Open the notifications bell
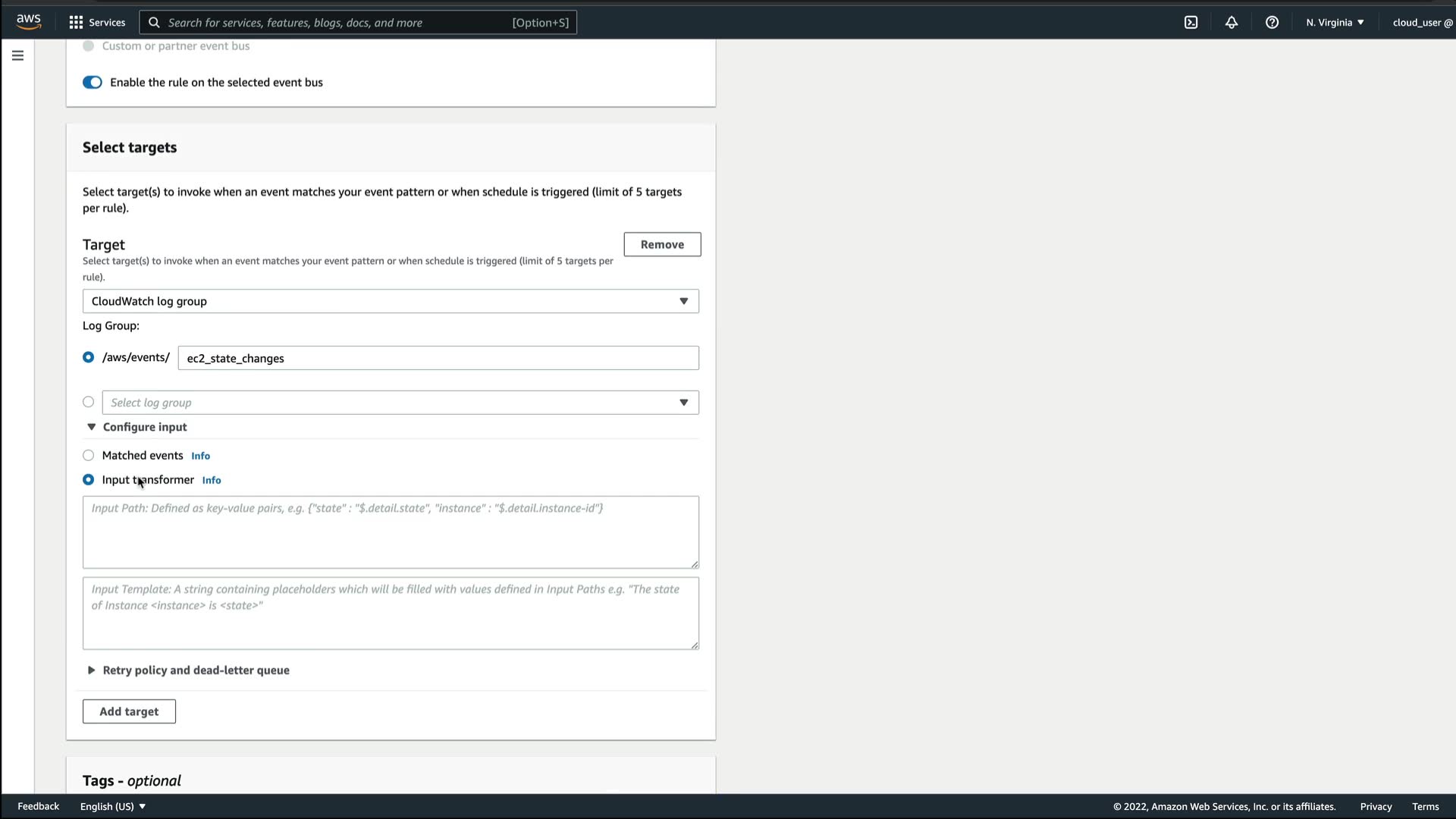 click(1232, 23)
